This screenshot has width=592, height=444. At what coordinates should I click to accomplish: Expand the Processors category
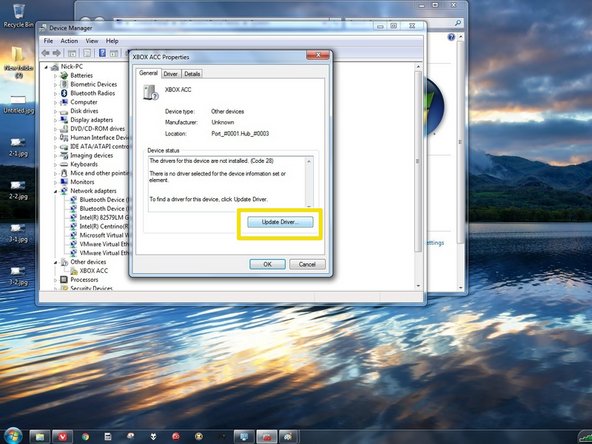click(56, 280)
